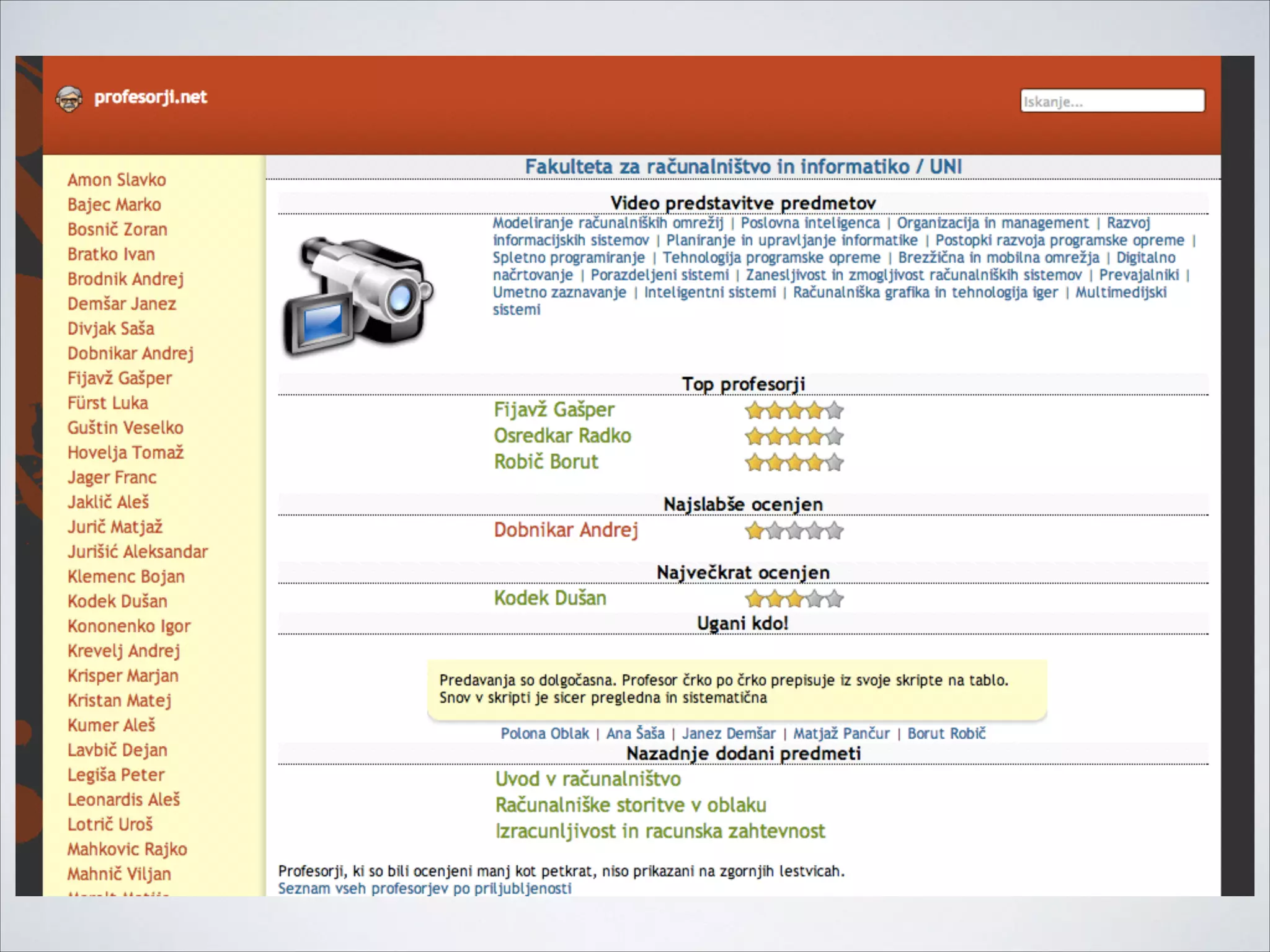Select Legiša Peter
Viewport: 1270px width, 952px height.
pyautogui.click(x=116, y=775)
